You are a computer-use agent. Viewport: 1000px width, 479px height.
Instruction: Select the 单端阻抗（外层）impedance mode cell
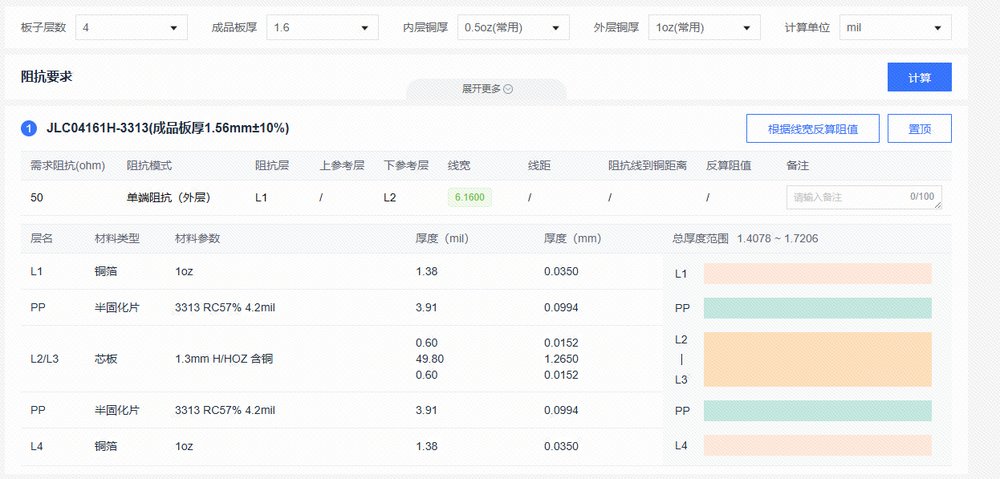167,198
